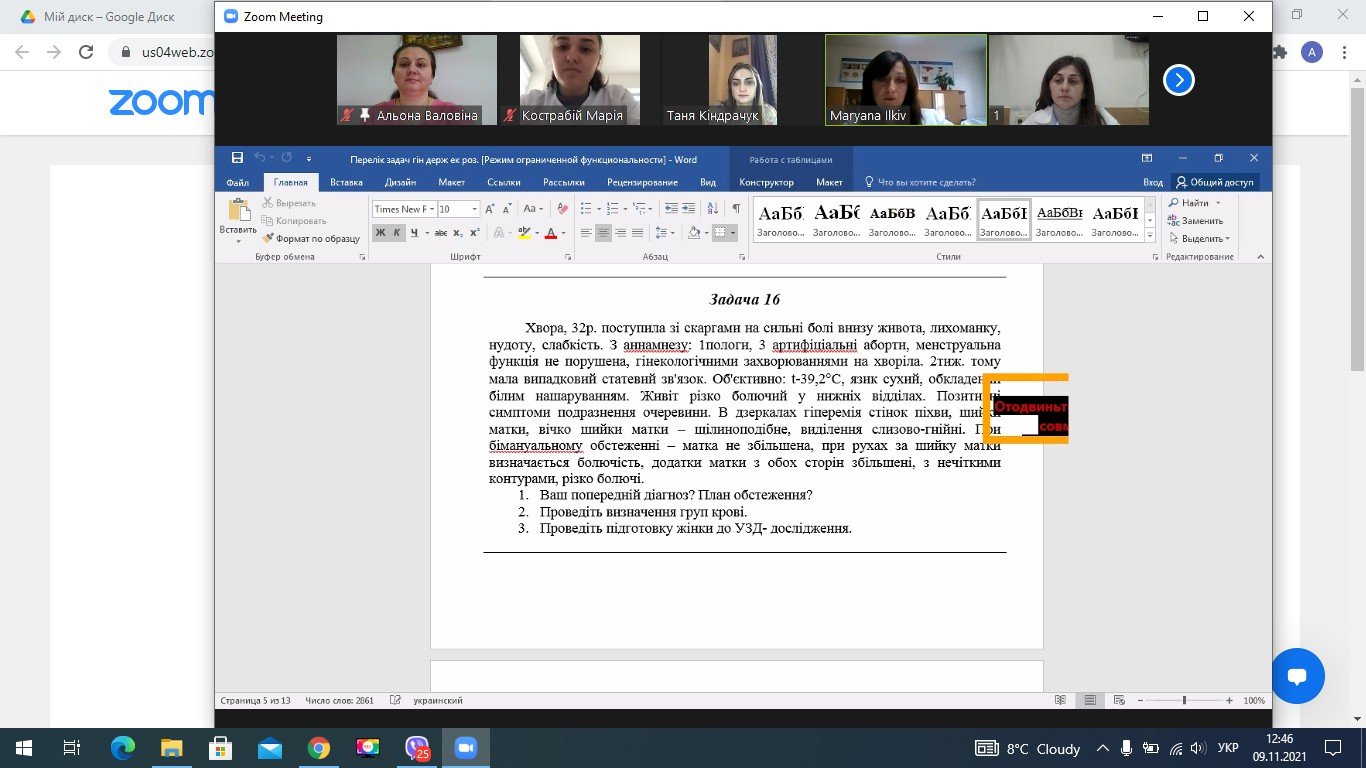This screenshot has width=1366, height=768.
Task: Switch to the Вставка ribbon tab
Action: coord(346,182)
